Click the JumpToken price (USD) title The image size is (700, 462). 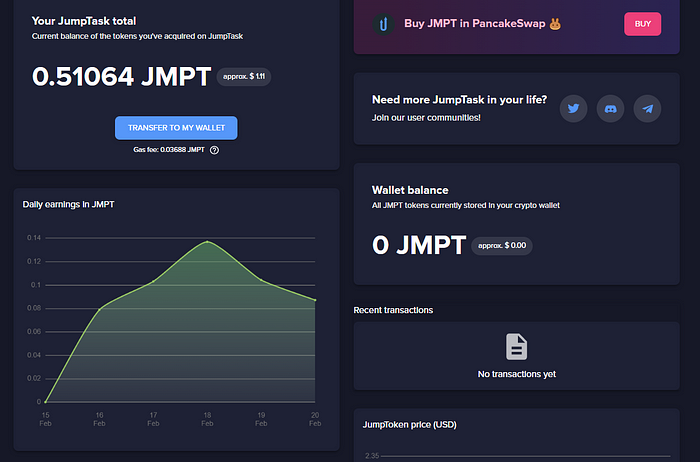(410, 425)
